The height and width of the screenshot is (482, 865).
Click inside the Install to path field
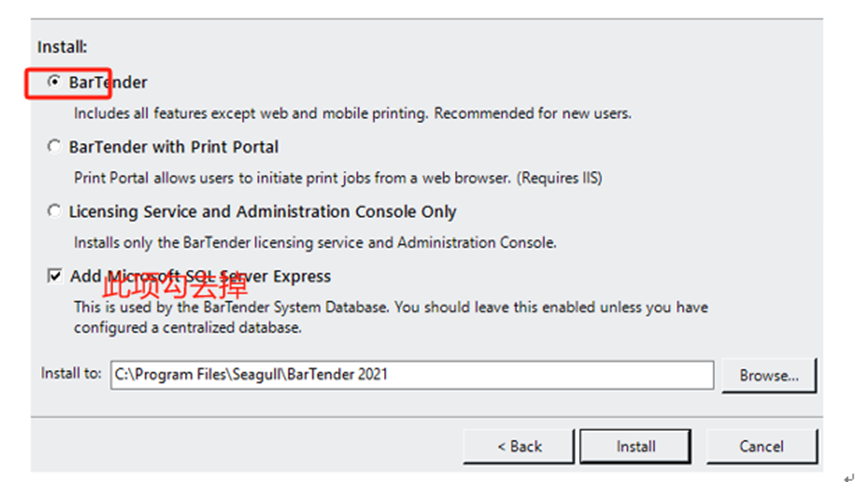411,375
